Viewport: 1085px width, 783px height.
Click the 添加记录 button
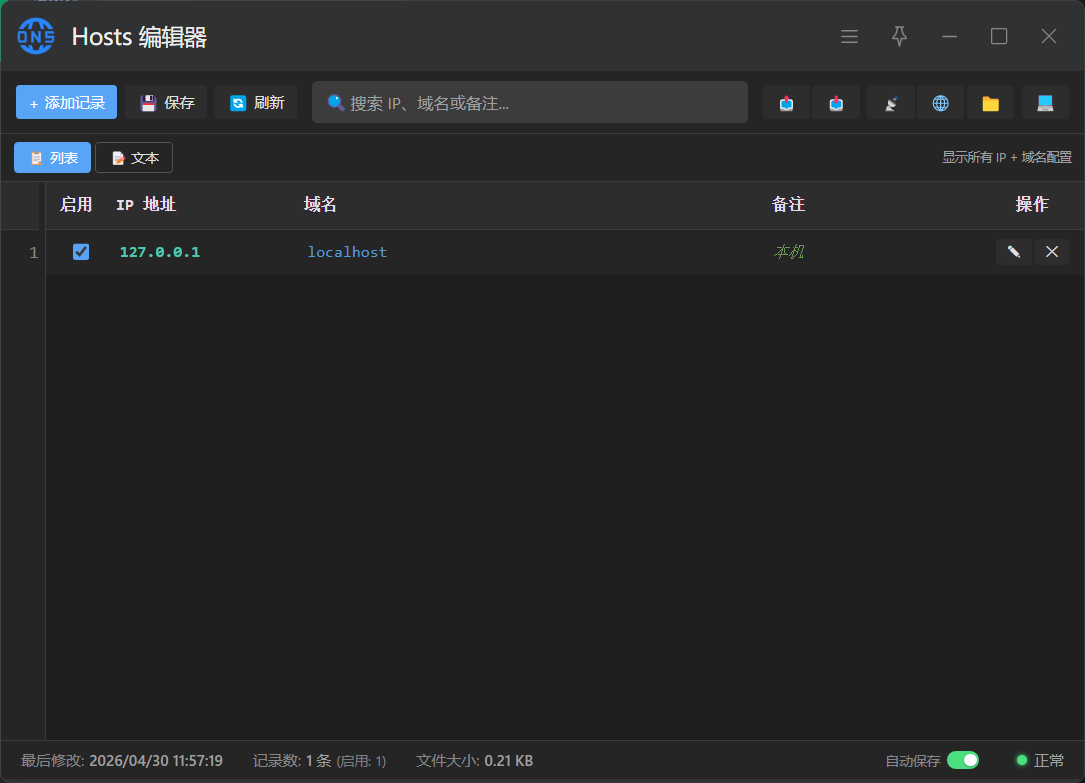click(66, 102)
